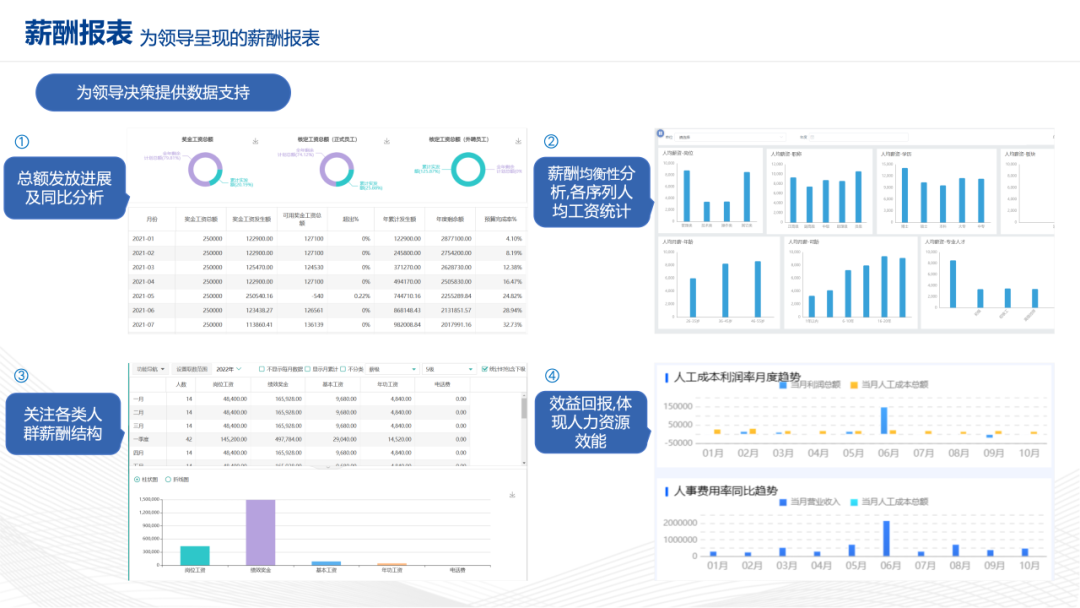1080x608 pixels.
Task: Click the 0.22% cell in 2021-05 row
Action: 362,296
